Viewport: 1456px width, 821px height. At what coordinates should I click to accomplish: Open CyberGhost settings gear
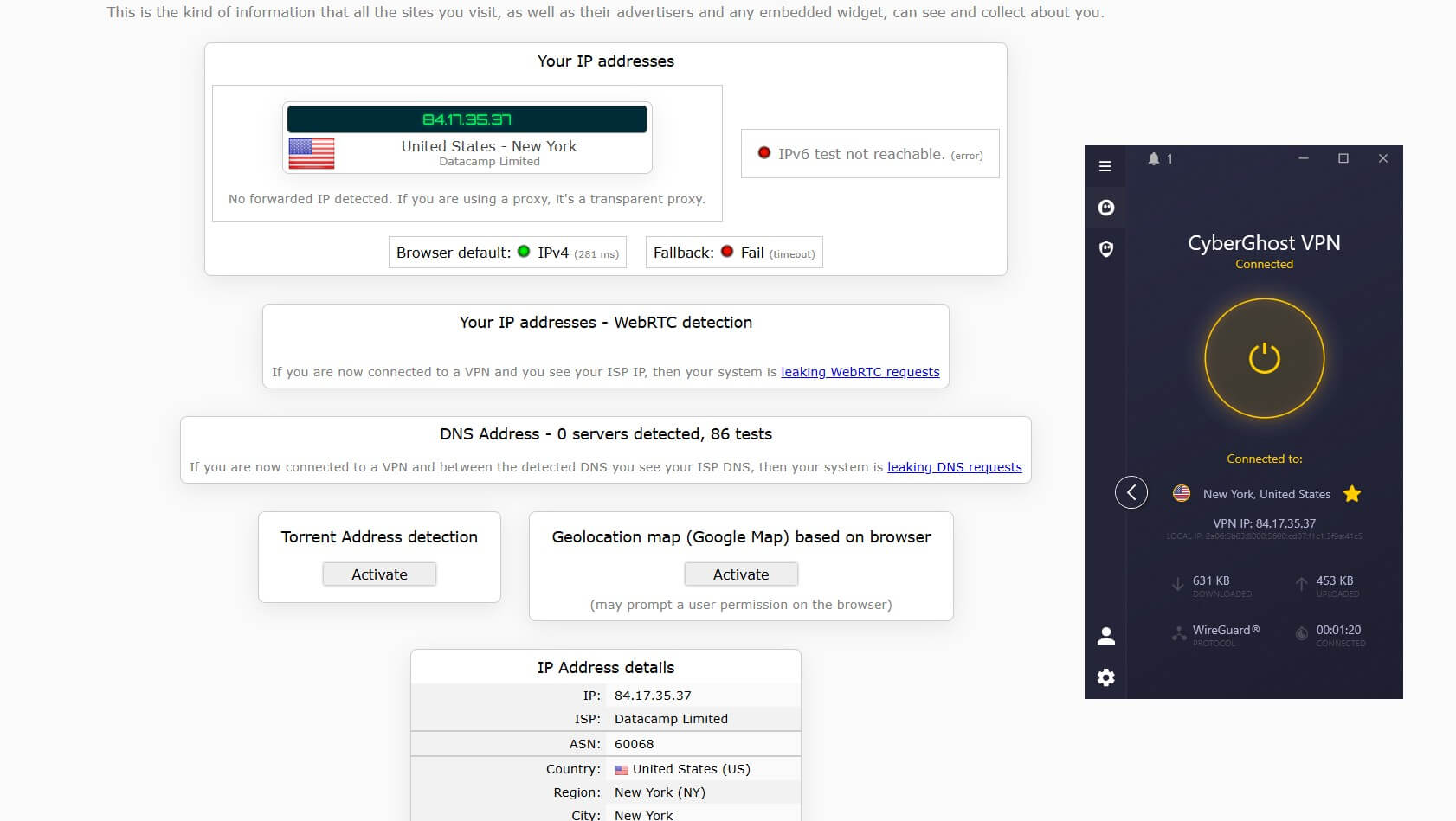tap(1105, 677)
